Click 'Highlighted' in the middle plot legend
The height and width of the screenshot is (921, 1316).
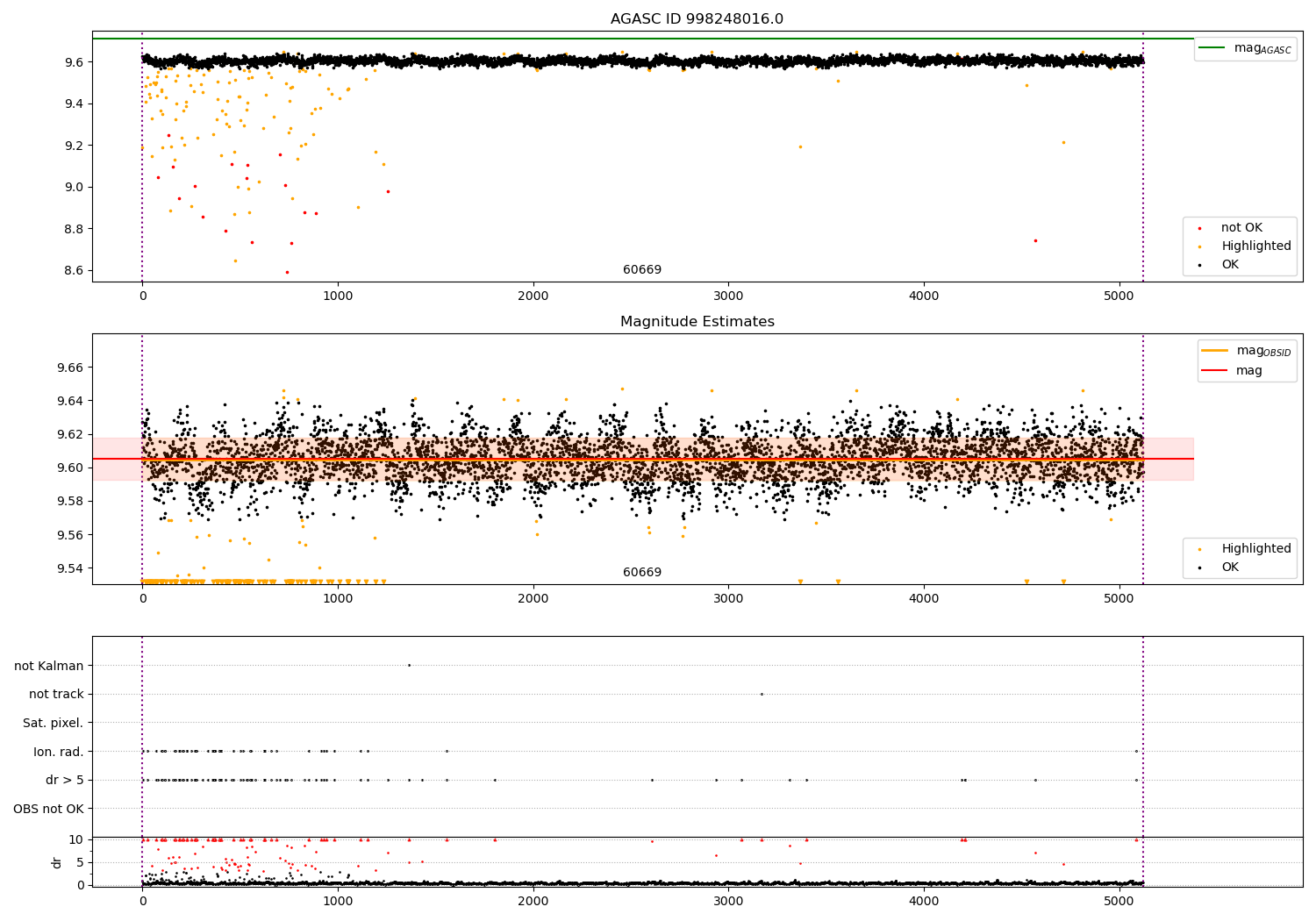(1255, 549)
